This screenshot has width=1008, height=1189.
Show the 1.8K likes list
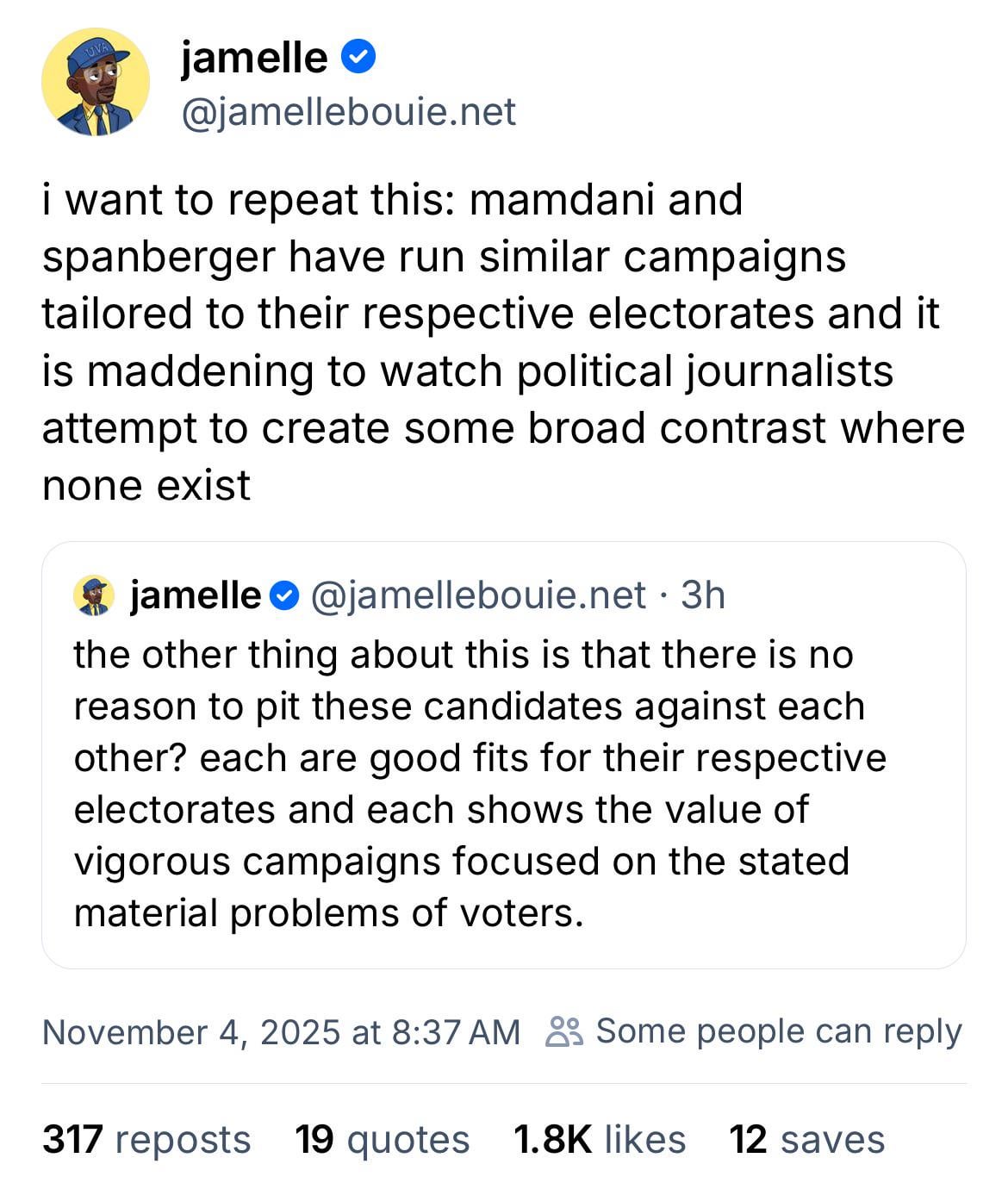(x=600, y=1139)
